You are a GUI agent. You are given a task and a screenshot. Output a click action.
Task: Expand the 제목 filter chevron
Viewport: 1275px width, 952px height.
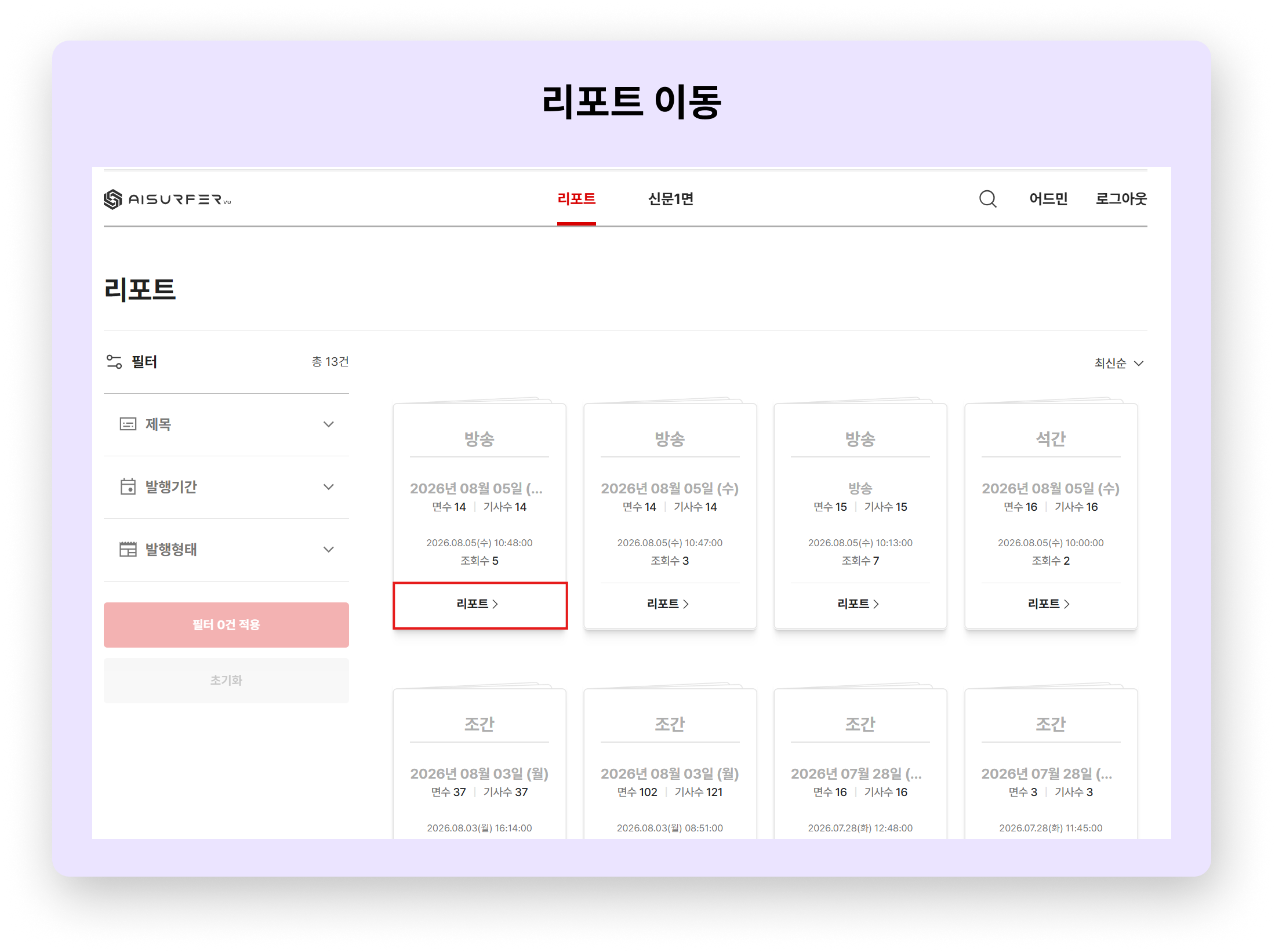(x=328, y=424)
